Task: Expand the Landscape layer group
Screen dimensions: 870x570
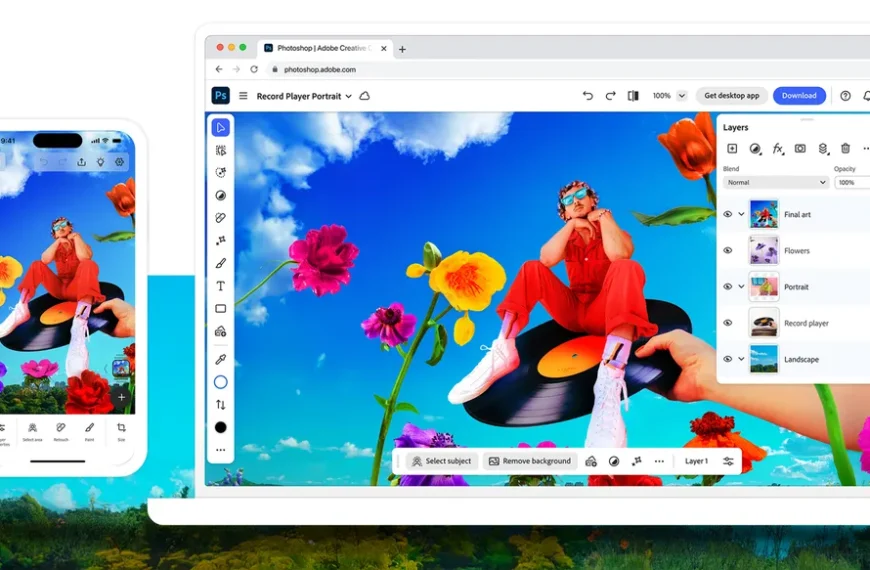Action: [741, 359]
